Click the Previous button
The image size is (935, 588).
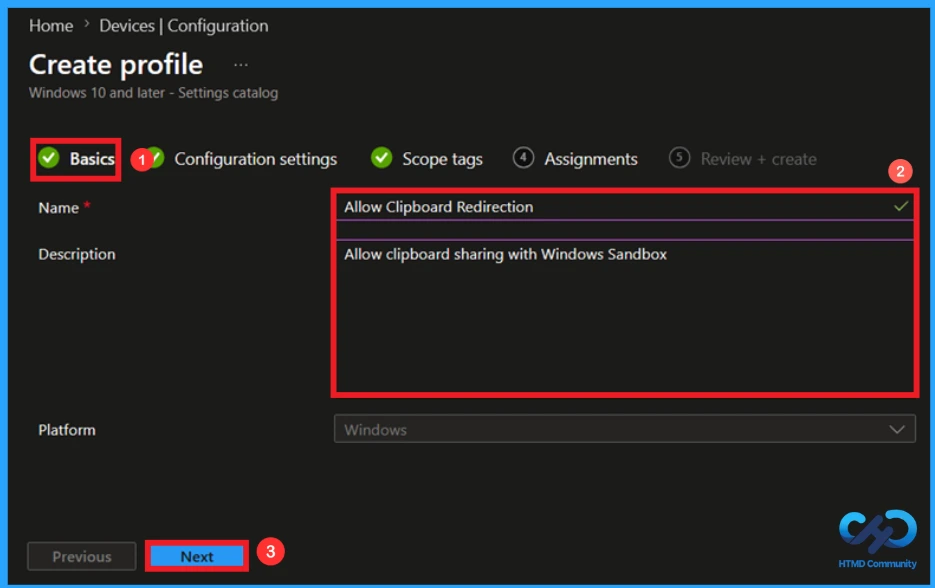pyautogui.click(x=82, y=556)
